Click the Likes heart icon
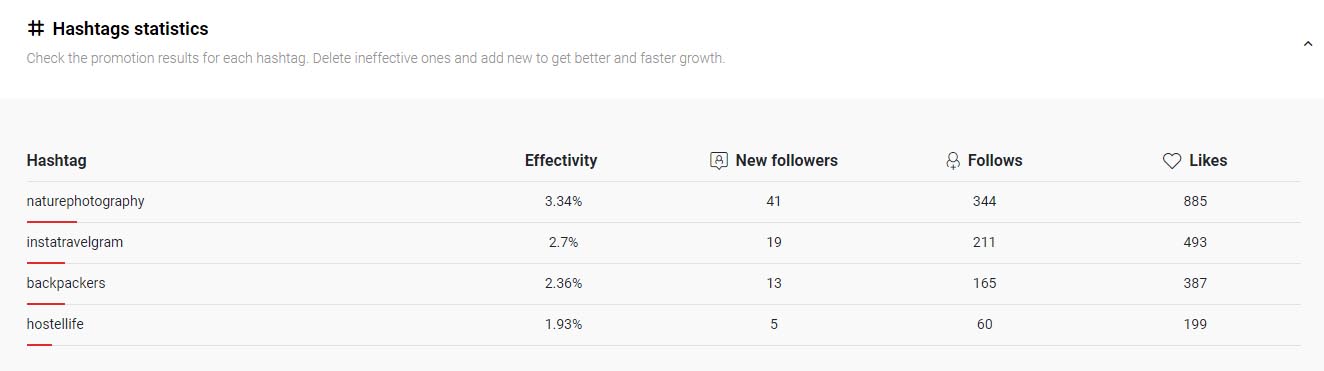The width and height of the screenshot is (1324, 371). pos(1172,160)
